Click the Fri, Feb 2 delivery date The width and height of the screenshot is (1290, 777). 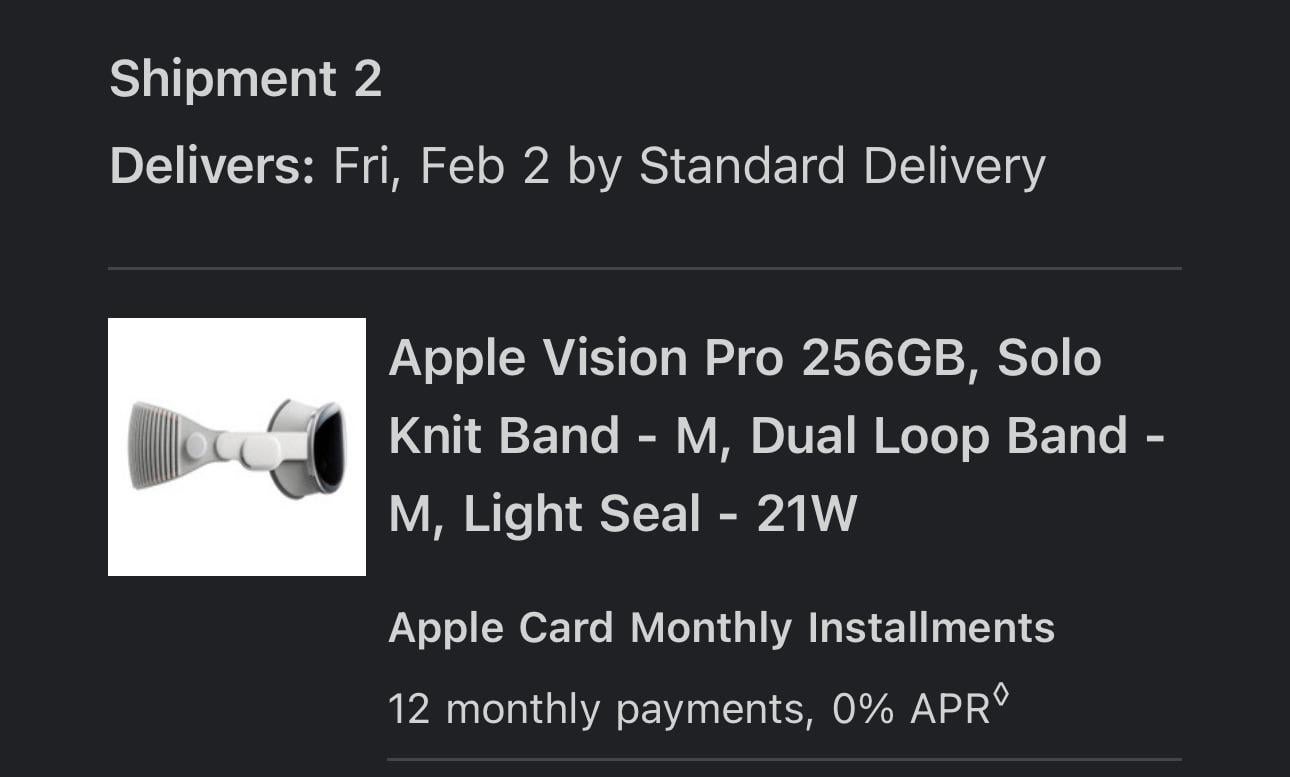[442, 166]
